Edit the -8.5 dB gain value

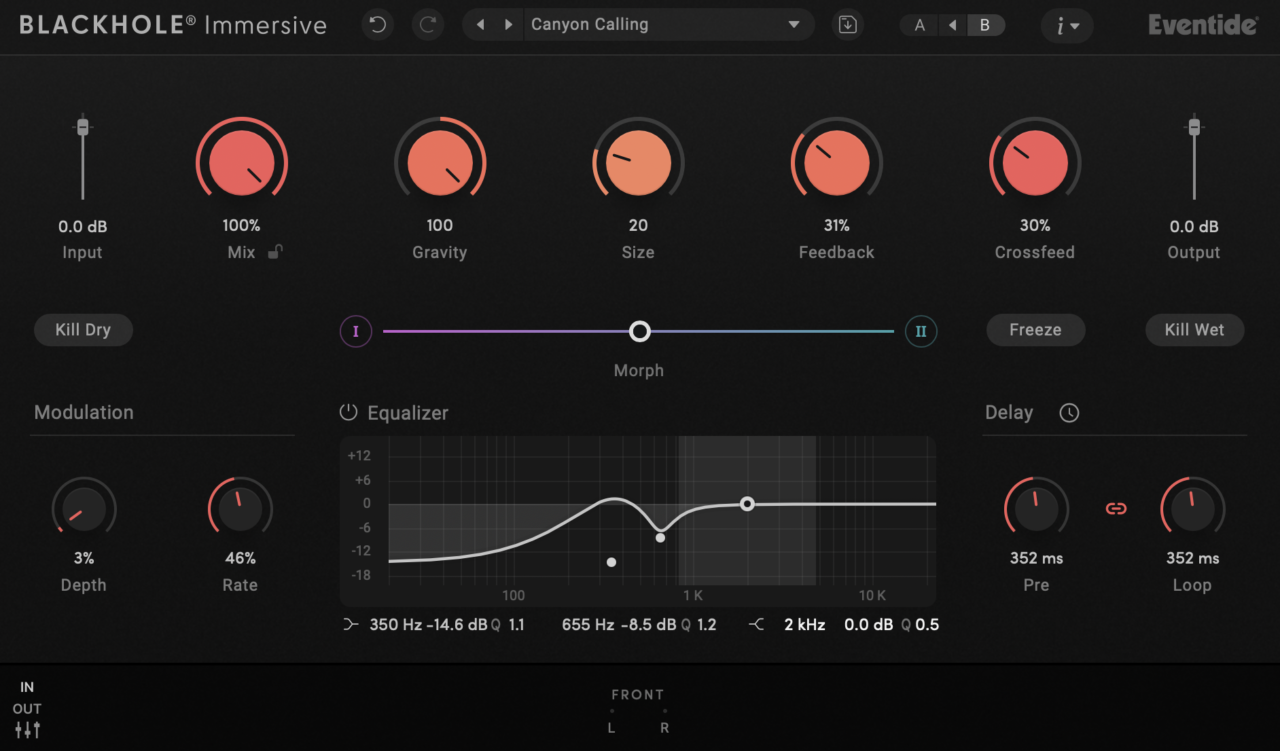648,625
